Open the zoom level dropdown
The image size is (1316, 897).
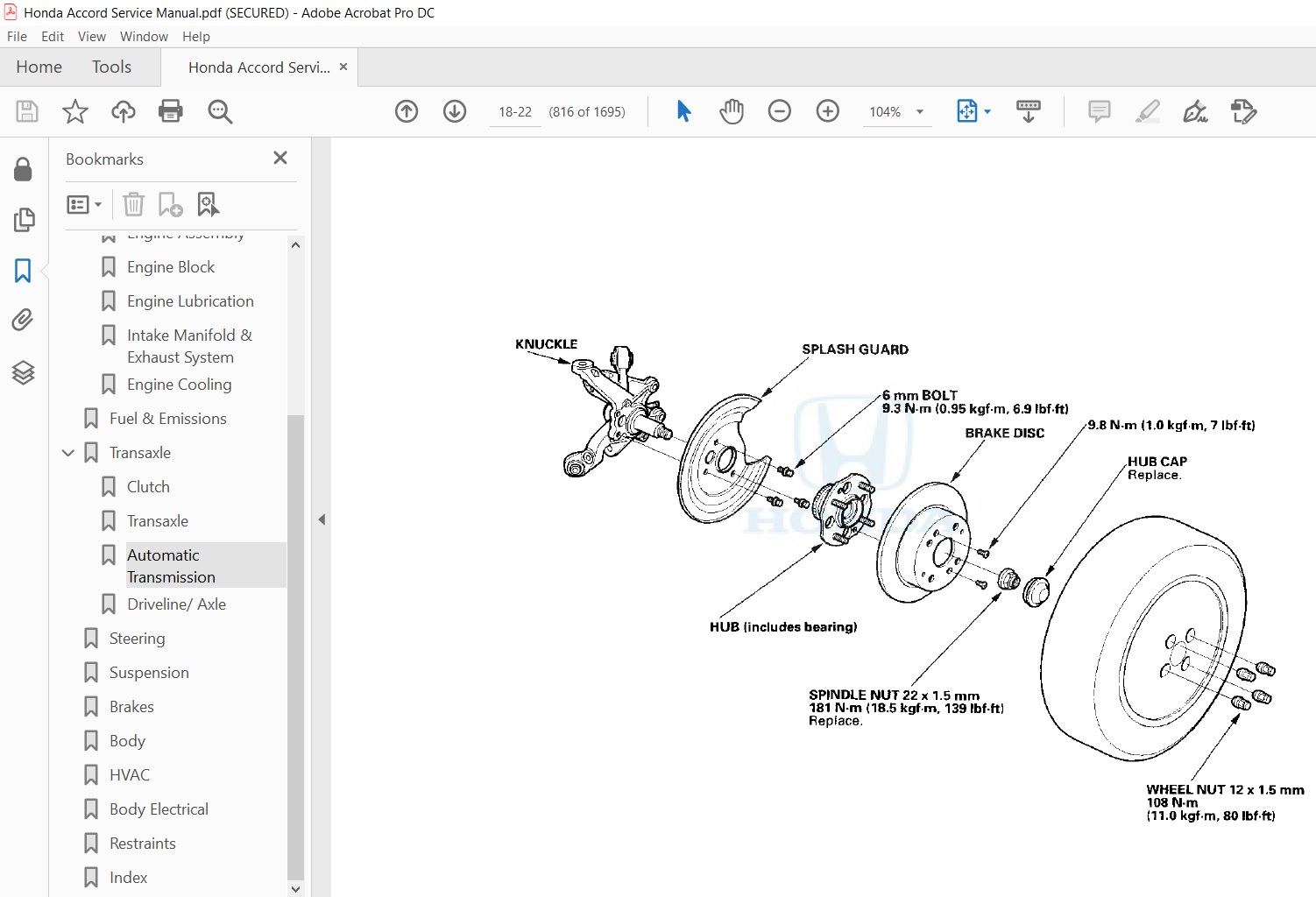point(920,112)
